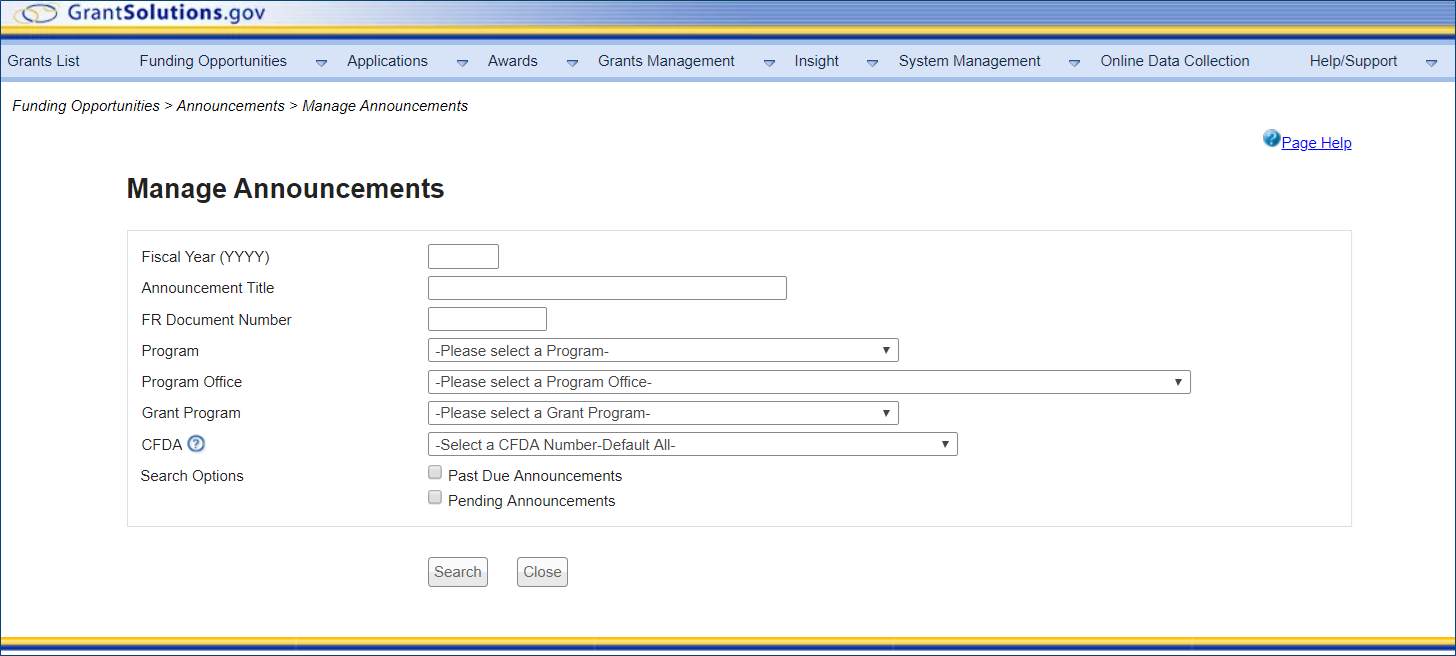Open the Page Help link

[1316, 143]
